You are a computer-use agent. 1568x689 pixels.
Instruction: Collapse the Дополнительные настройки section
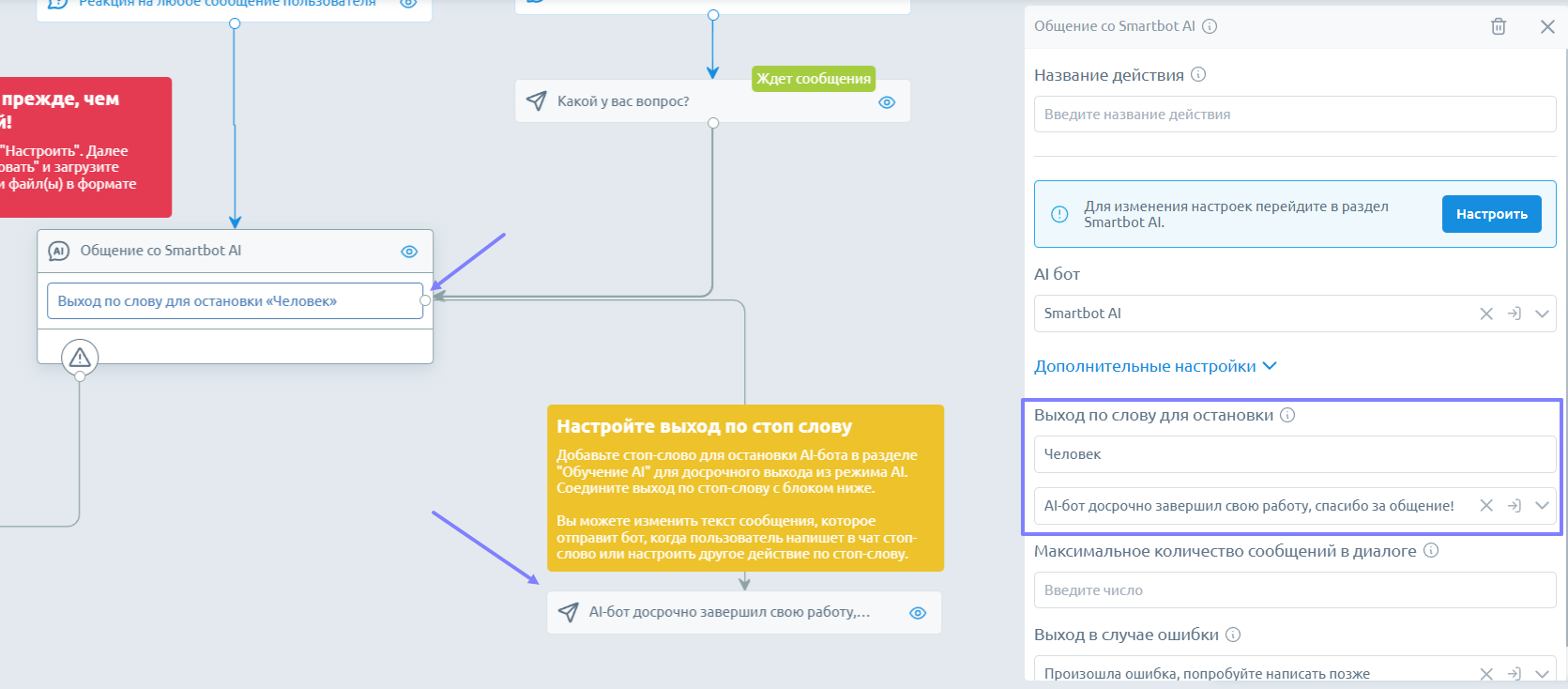[x=1155, y=366]
